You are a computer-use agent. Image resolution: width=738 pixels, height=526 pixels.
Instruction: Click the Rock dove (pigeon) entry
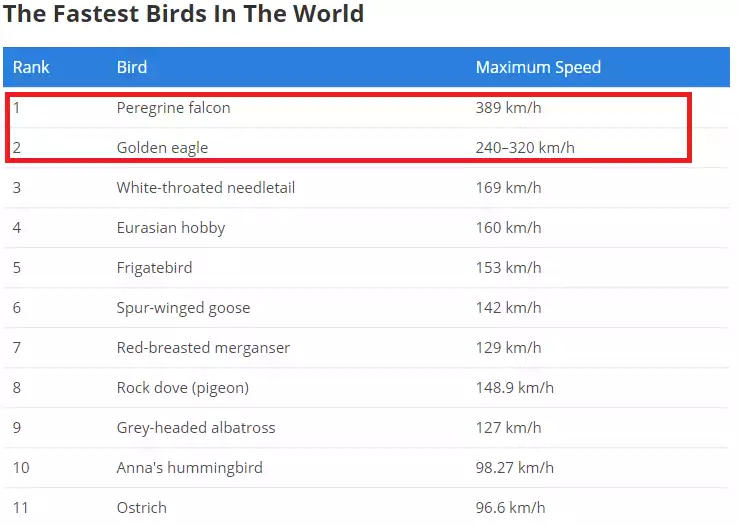(x=183, y=388)
